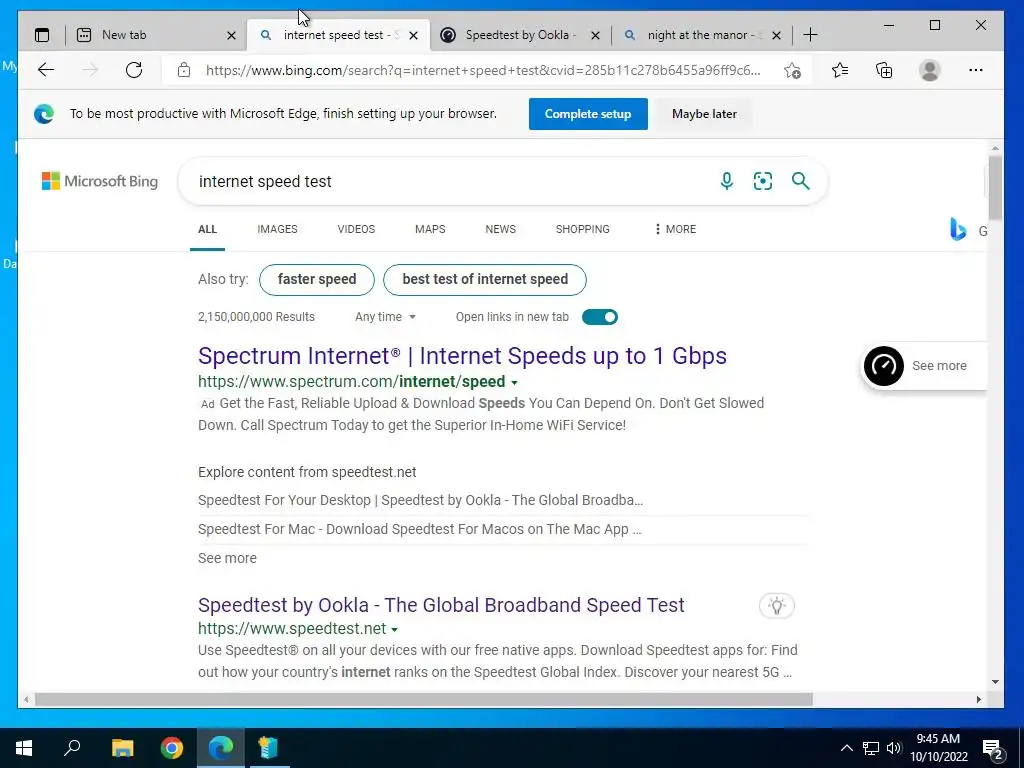The height and width of the screenshot is (768, 1024).
Task: Open the MORE search categories menu
Action: click(675, 229)
